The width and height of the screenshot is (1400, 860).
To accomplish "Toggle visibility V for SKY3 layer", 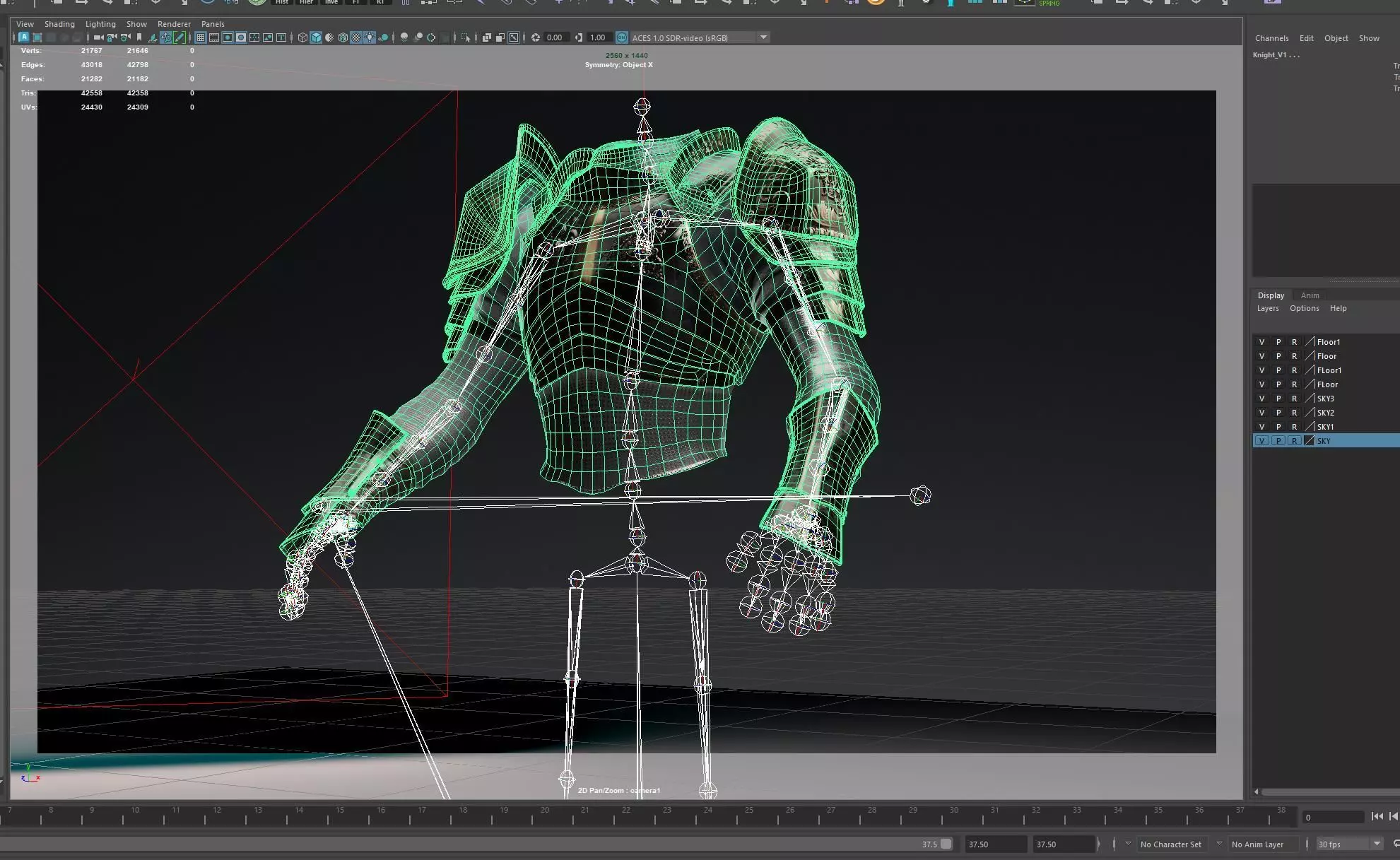I will tap(1261, 399).
